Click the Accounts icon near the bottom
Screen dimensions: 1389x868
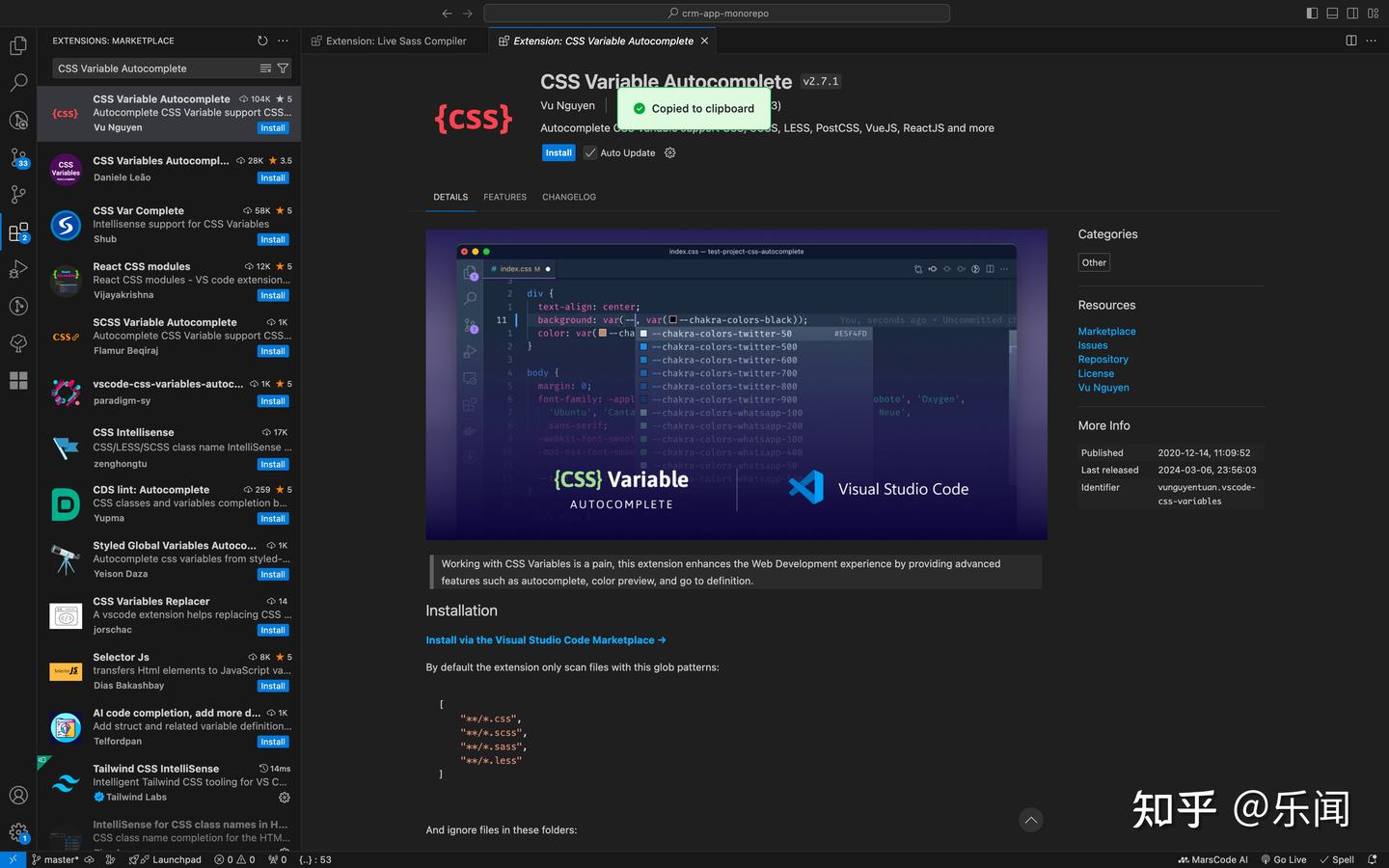pyautogui.click(x=18, y=795)
